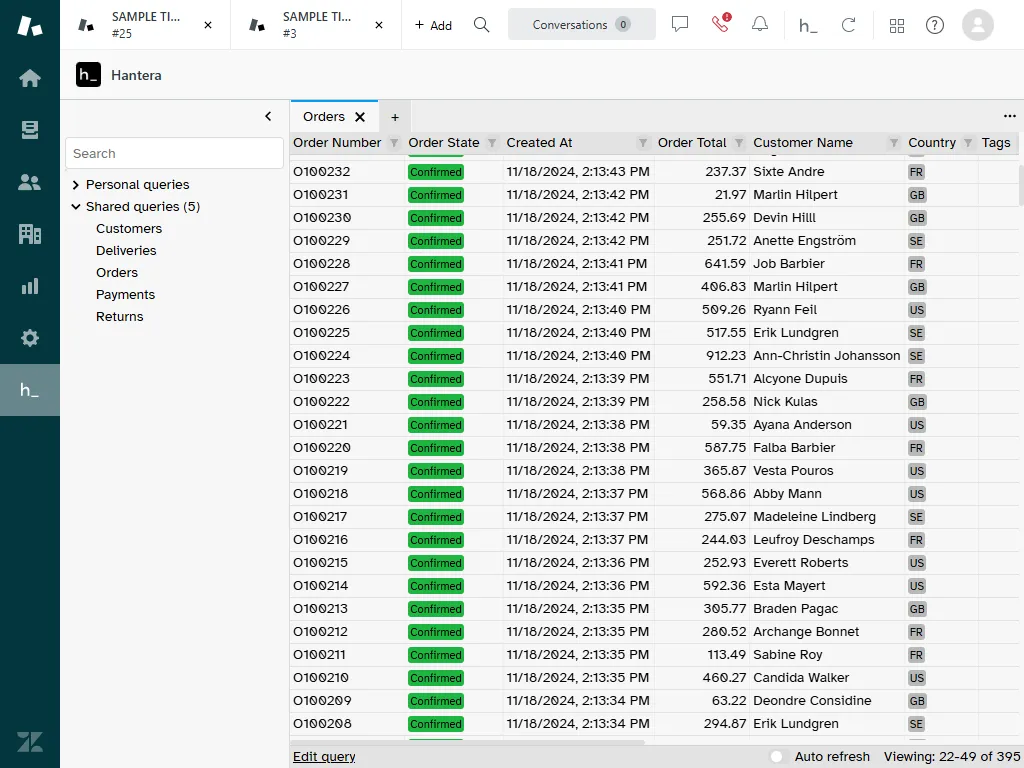Navigate home using the sidebar house icon
Image resolution: width=1024 pixels, height=768 pixels.
point(30,76)
